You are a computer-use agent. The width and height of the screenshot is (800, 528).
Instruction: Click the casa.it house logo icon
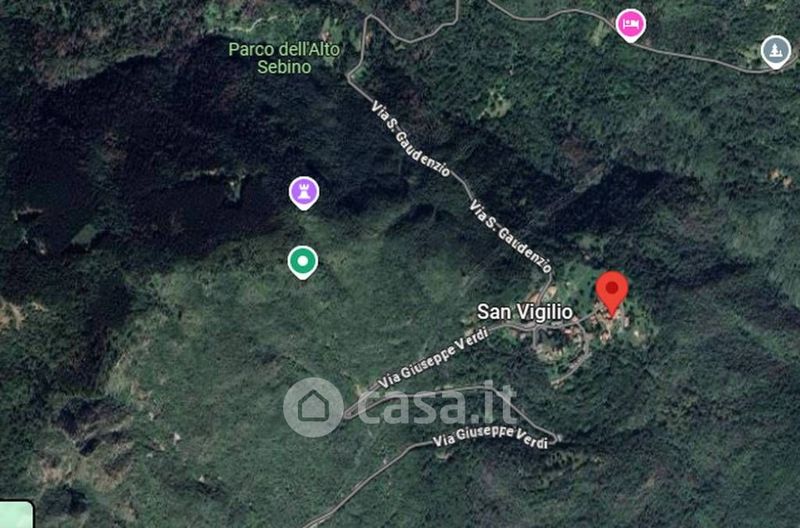pyautogui.click(x=313, y=407)
